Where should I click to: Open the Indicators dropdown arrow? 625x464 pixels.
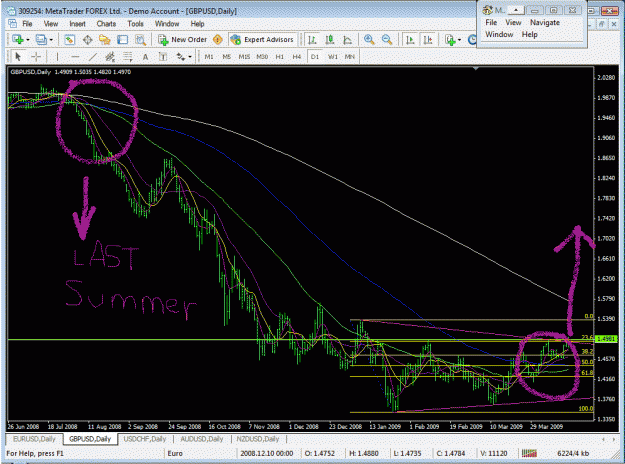tap(460, 40)
